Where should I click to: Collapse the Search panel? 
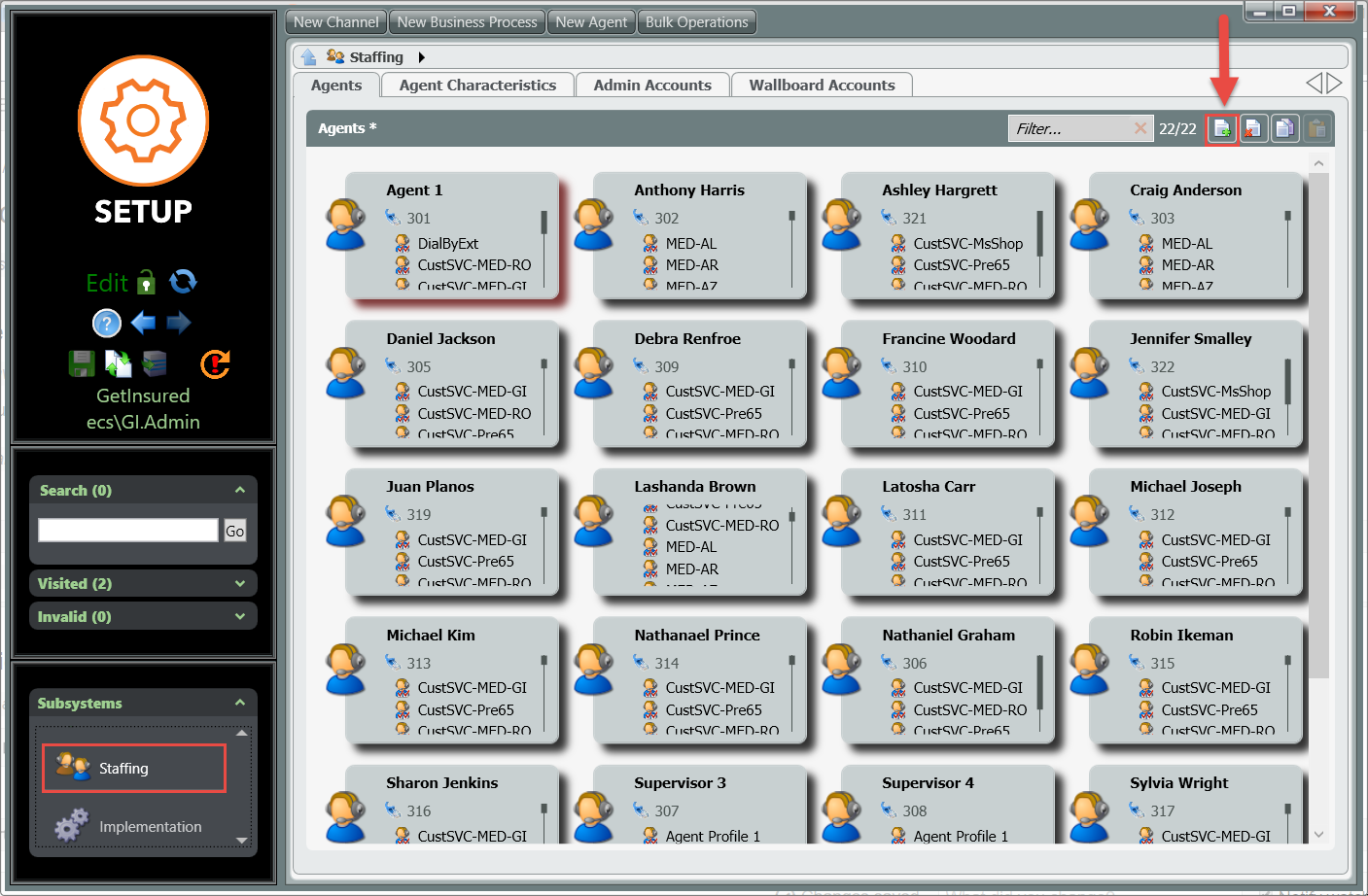tap(240, 490)
